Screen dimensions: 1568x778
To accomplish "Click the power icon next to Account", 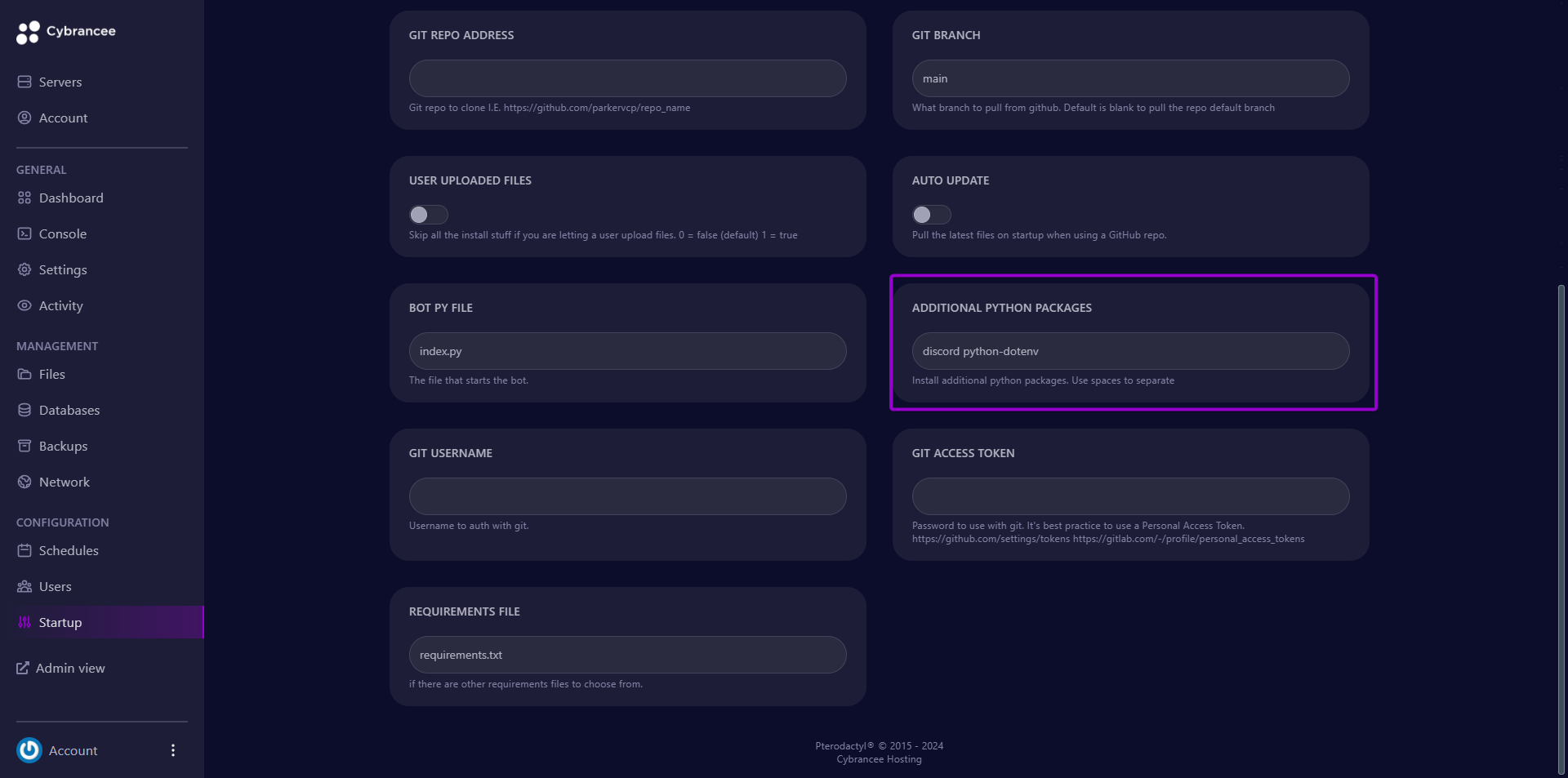I will pyautogui.click(x=29, y=750).
